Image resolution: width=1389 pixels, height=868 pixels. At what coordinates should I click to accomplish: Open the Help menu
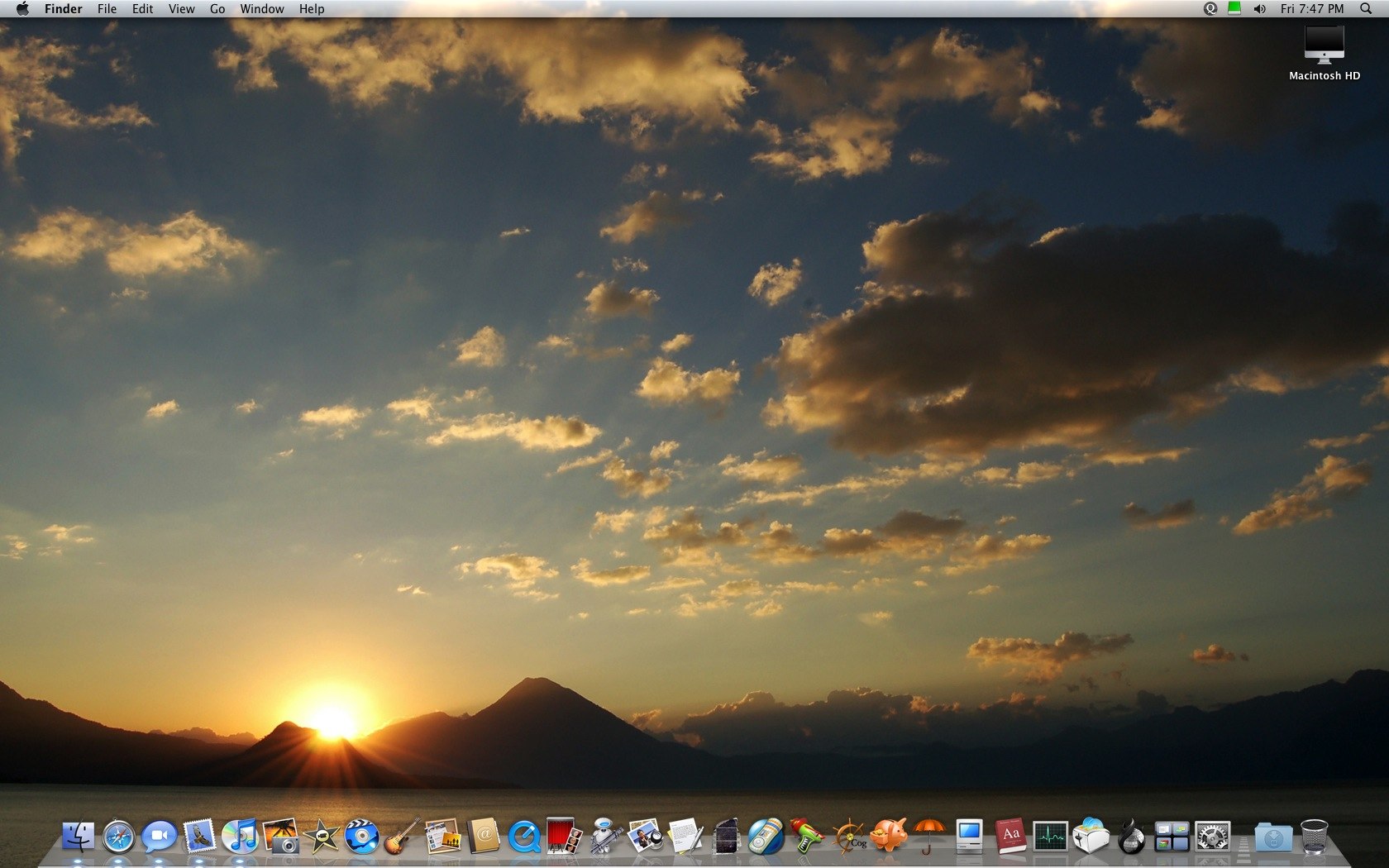click(x=312, y=8)
